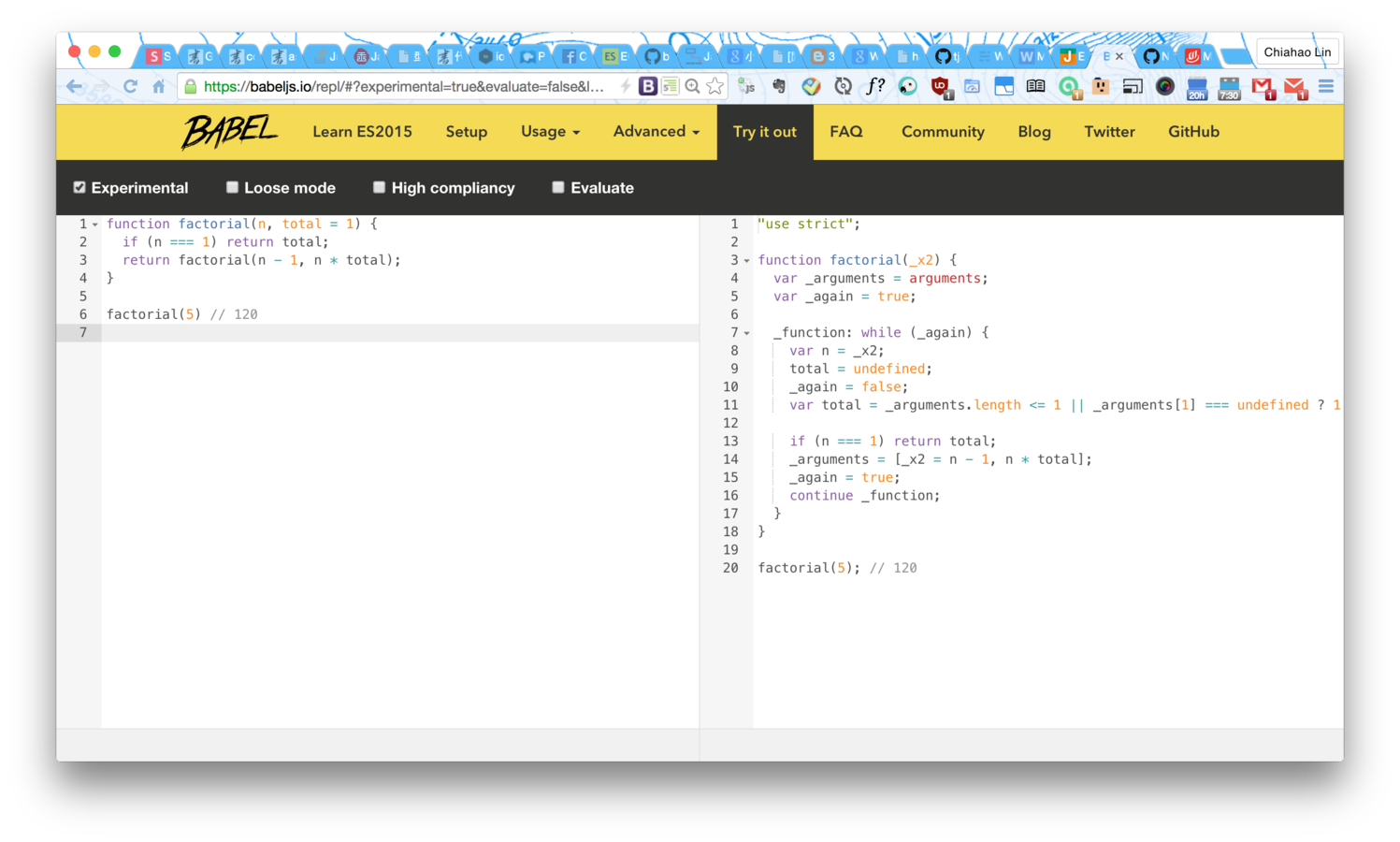Screen dimensions: 1400x842
Task: Click the f? font extension icon
Action: (x=875, y=86)
